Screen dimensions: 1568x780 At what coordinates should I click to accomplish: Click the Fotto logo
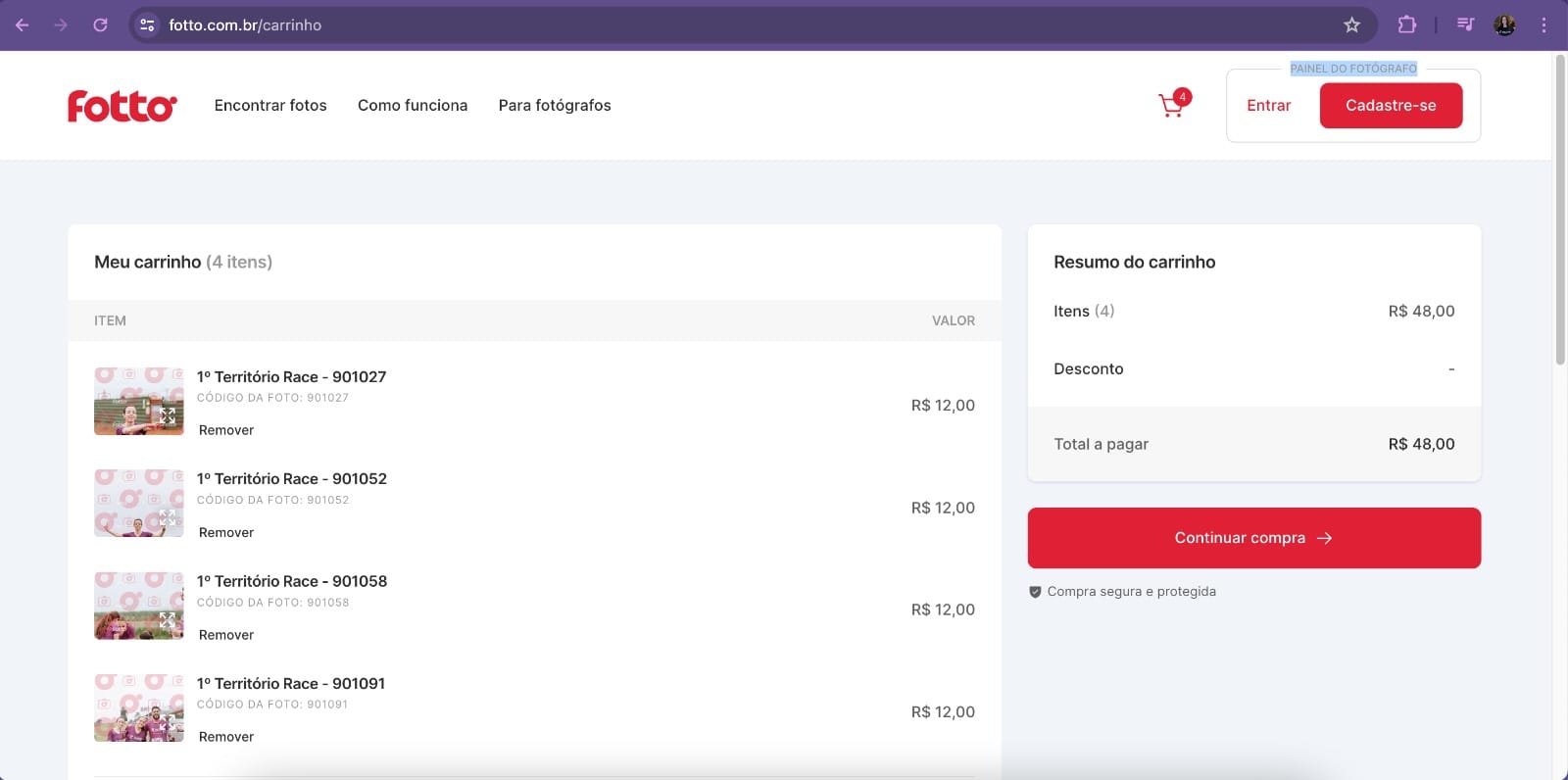[122, 105]
